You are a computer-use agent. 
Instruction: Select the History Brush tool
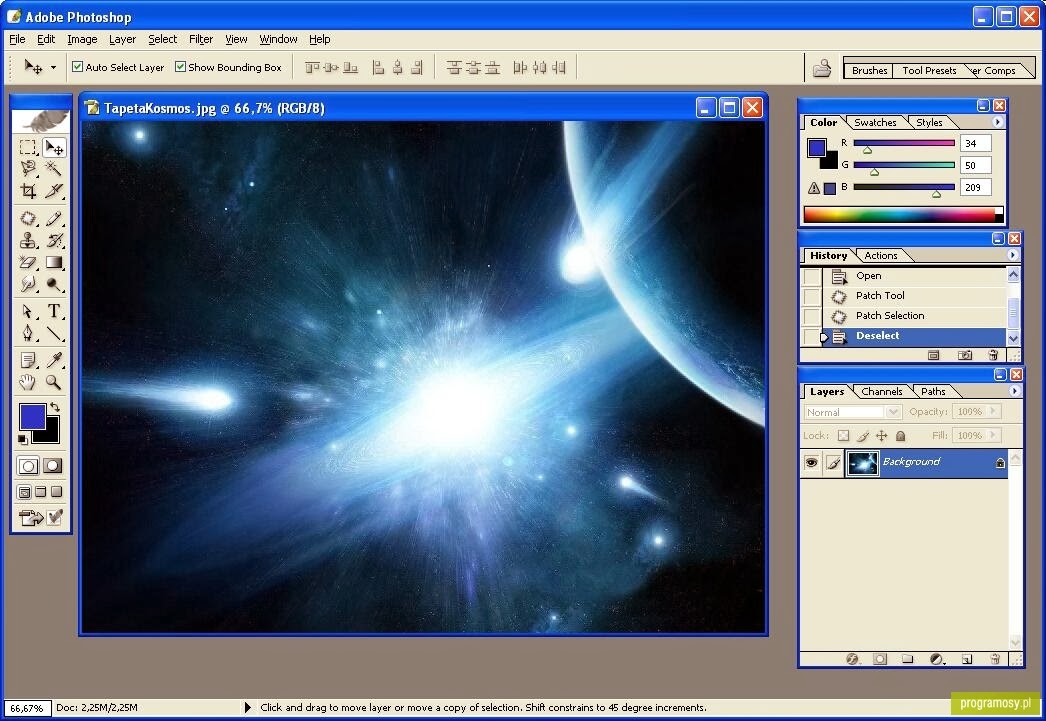coord(54,240)
